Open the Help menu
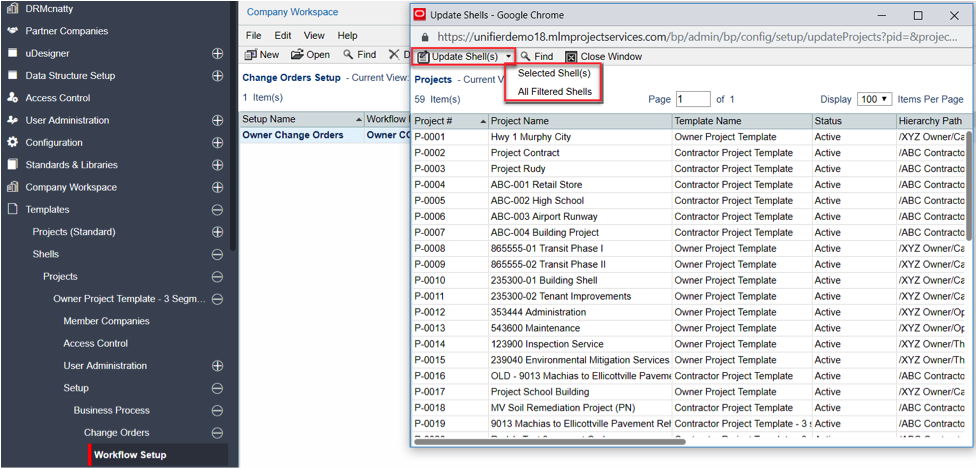Viewport: 977px width, 469px height. [348, 36]
